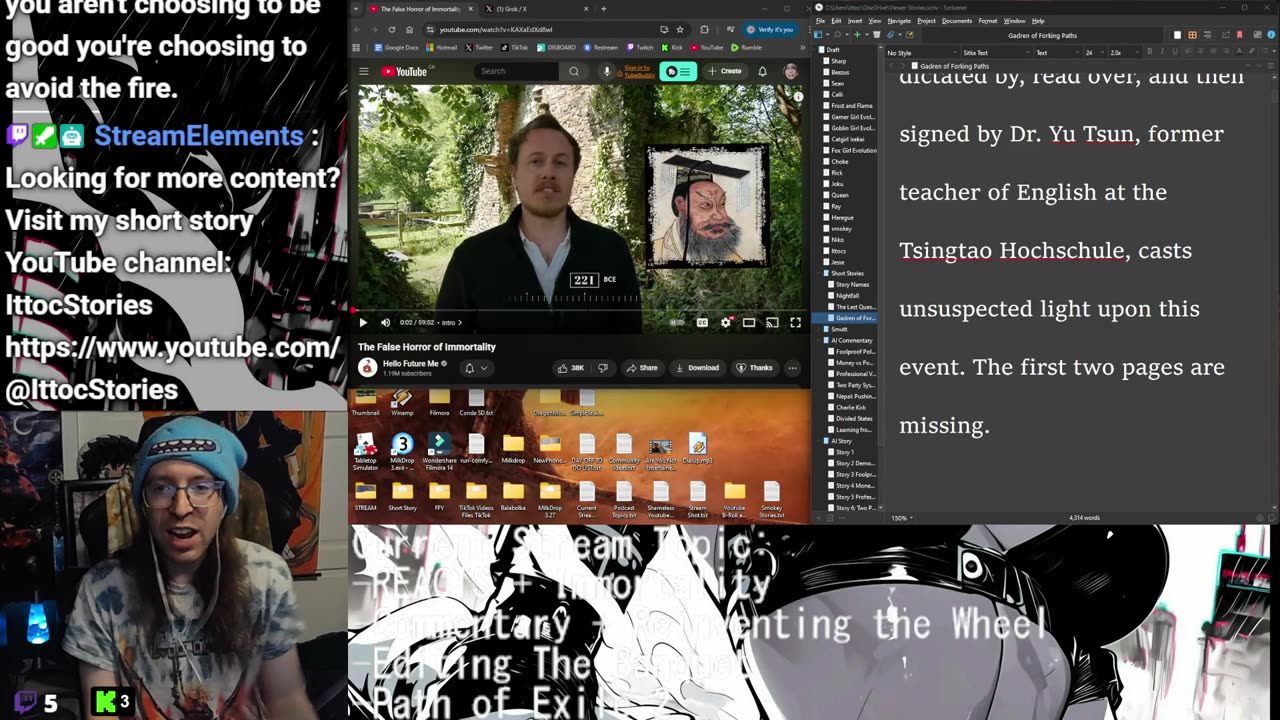Open the Intro chapter list
Screen dimensions: 1280x720
coord(452,323)
